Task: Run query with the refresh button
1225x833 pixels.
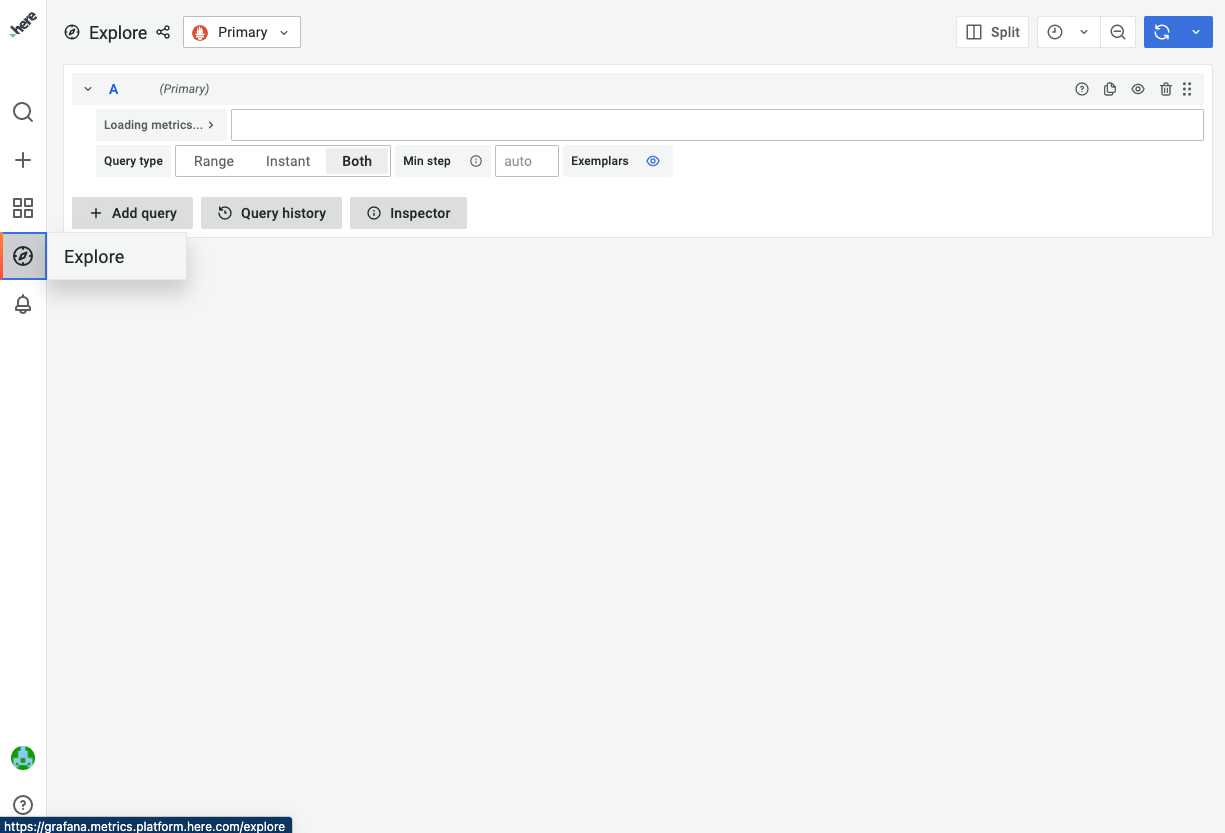Action: pos(1162,32)
